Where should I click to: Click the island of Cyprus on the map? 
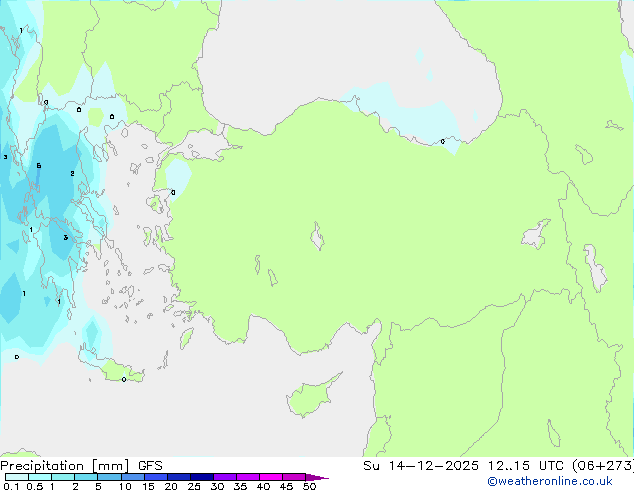pos(309,398)
